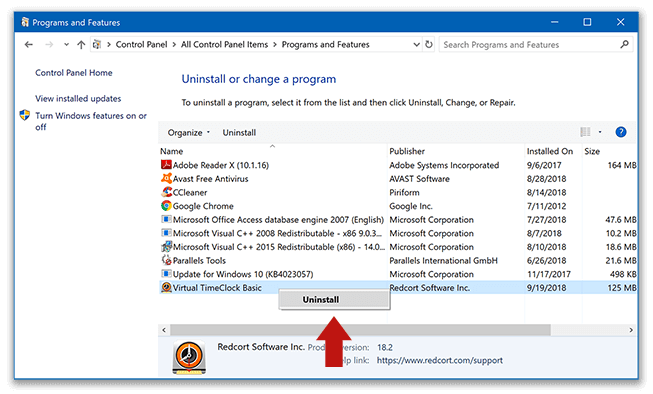Click the forward navigation arrow
The width and height of the screenshot is (653, 394).
point(49,45)
